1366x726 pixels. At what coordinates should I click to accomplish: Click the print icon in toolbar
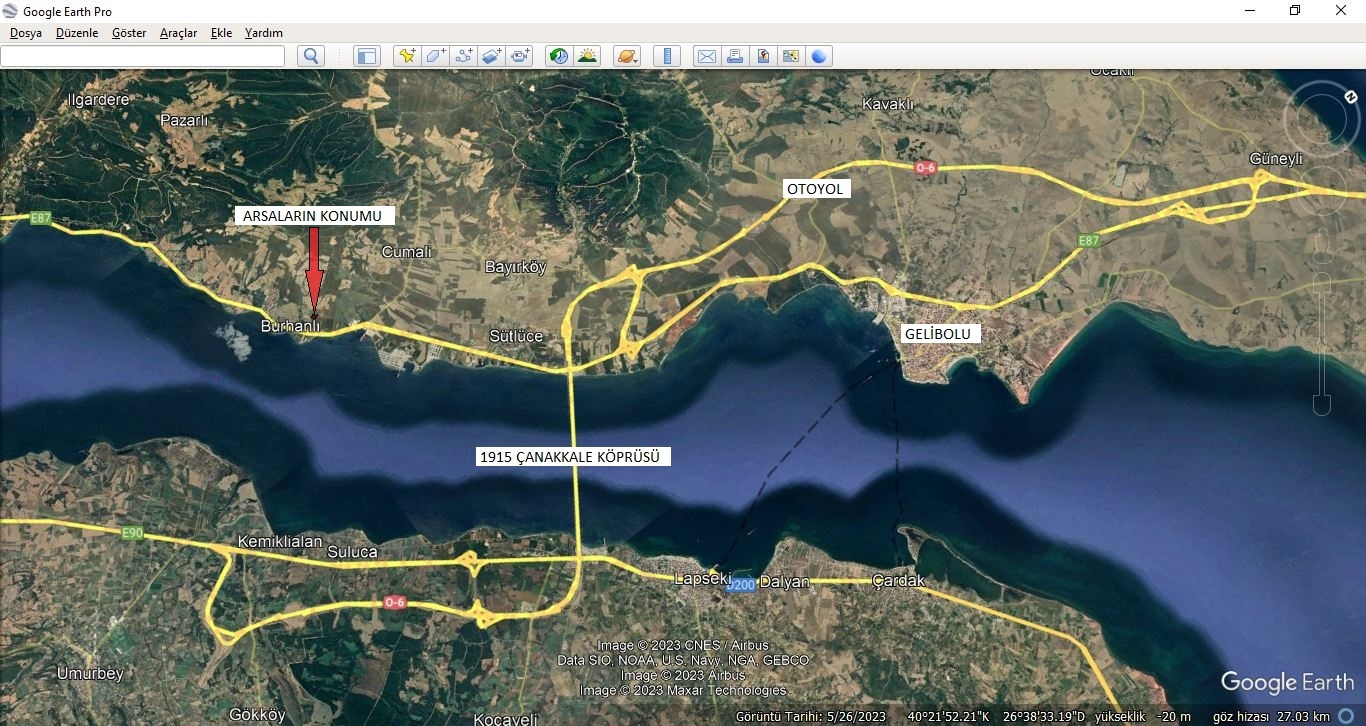735,56
